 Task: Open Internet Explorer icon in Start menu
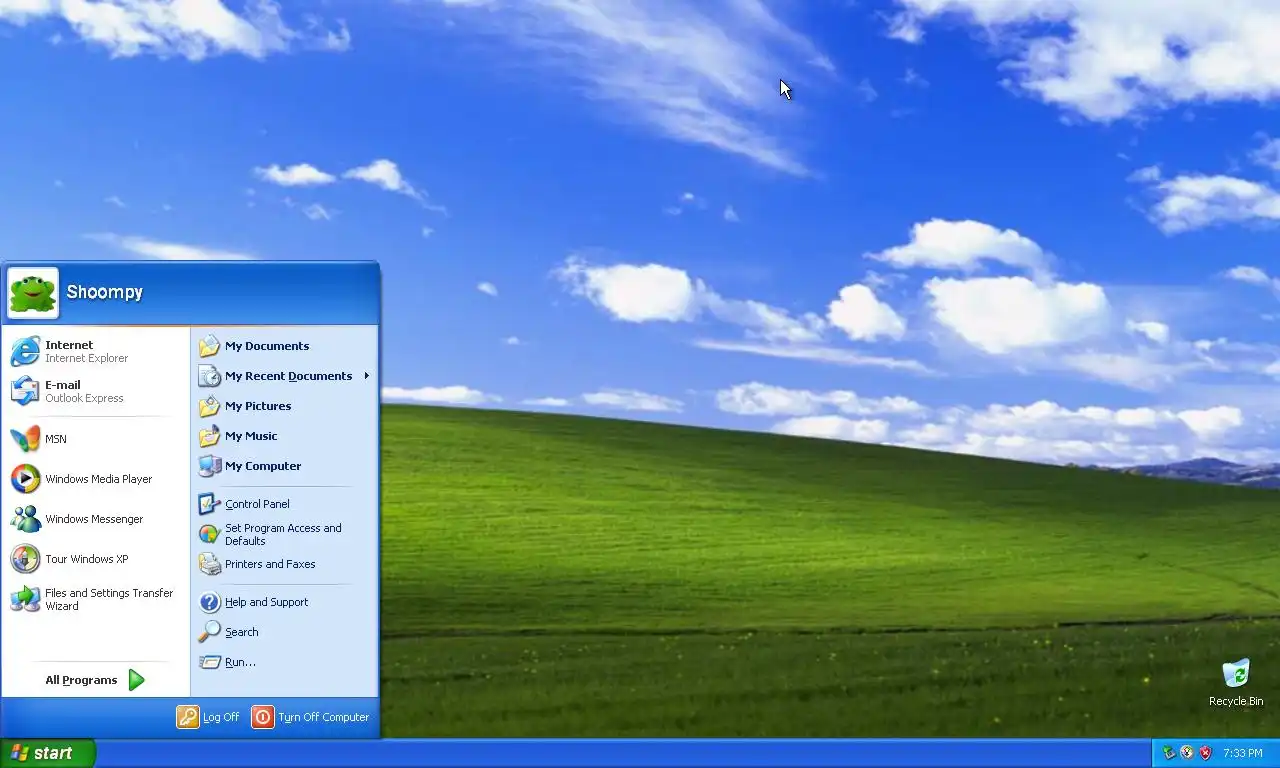coord(25,351)
